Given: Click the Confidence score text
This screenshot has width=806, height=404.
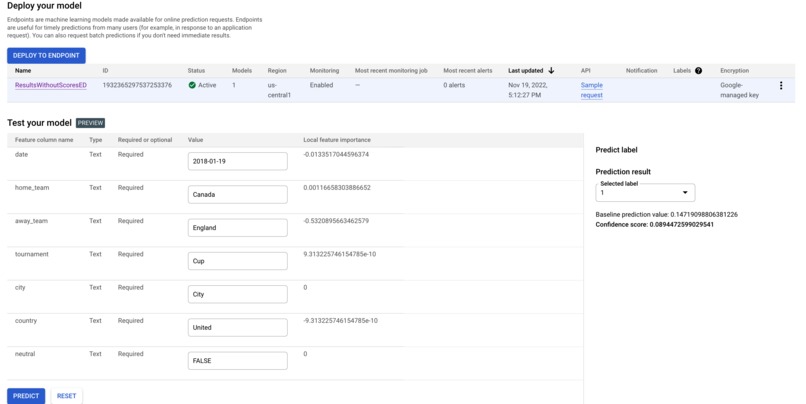Looking at the screenshot, I should pyautogui.click(x=655, y=225).
